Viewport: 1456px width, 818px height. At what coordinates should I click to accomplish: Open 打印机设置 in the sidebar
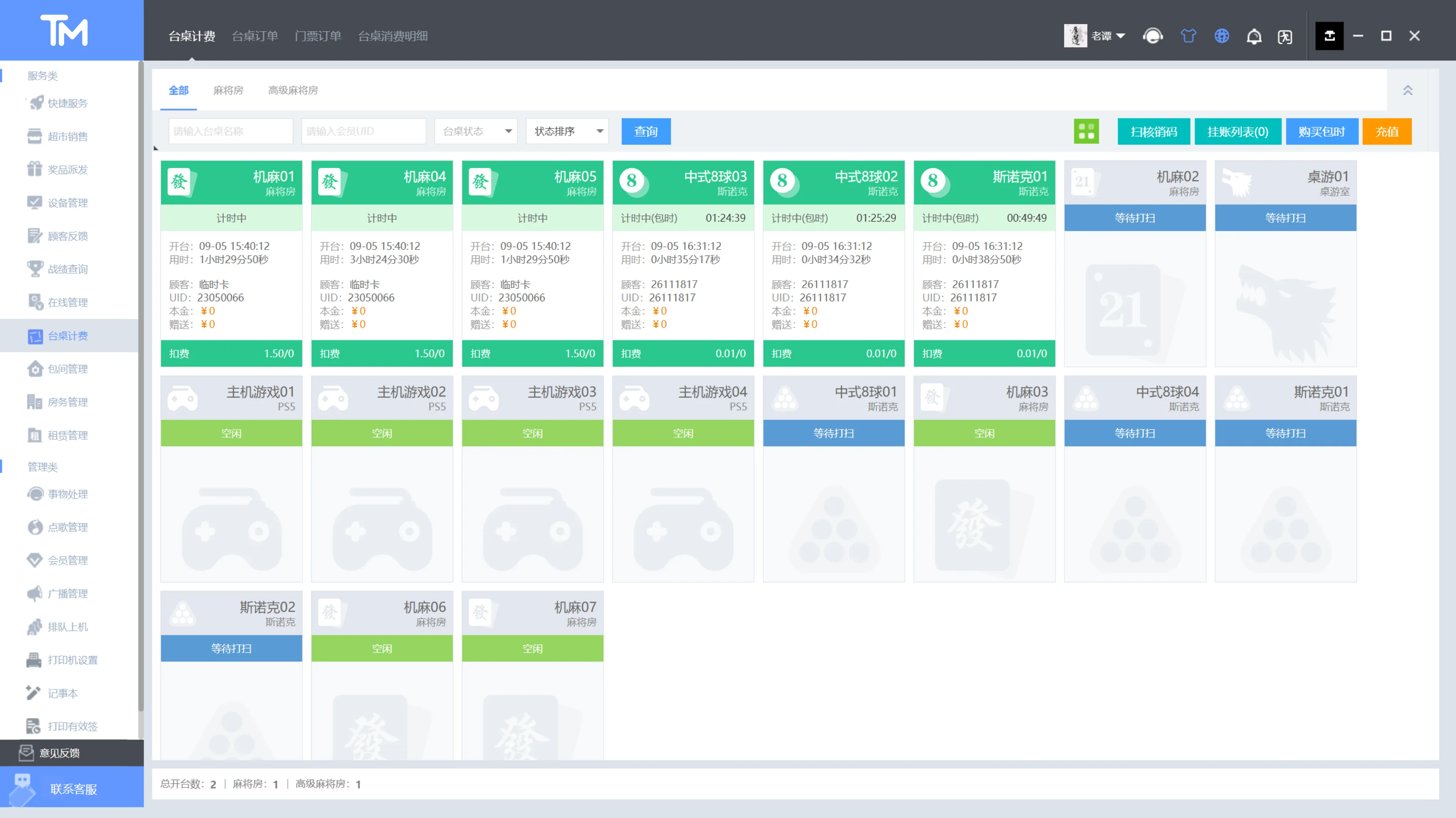tap(73, 660)
